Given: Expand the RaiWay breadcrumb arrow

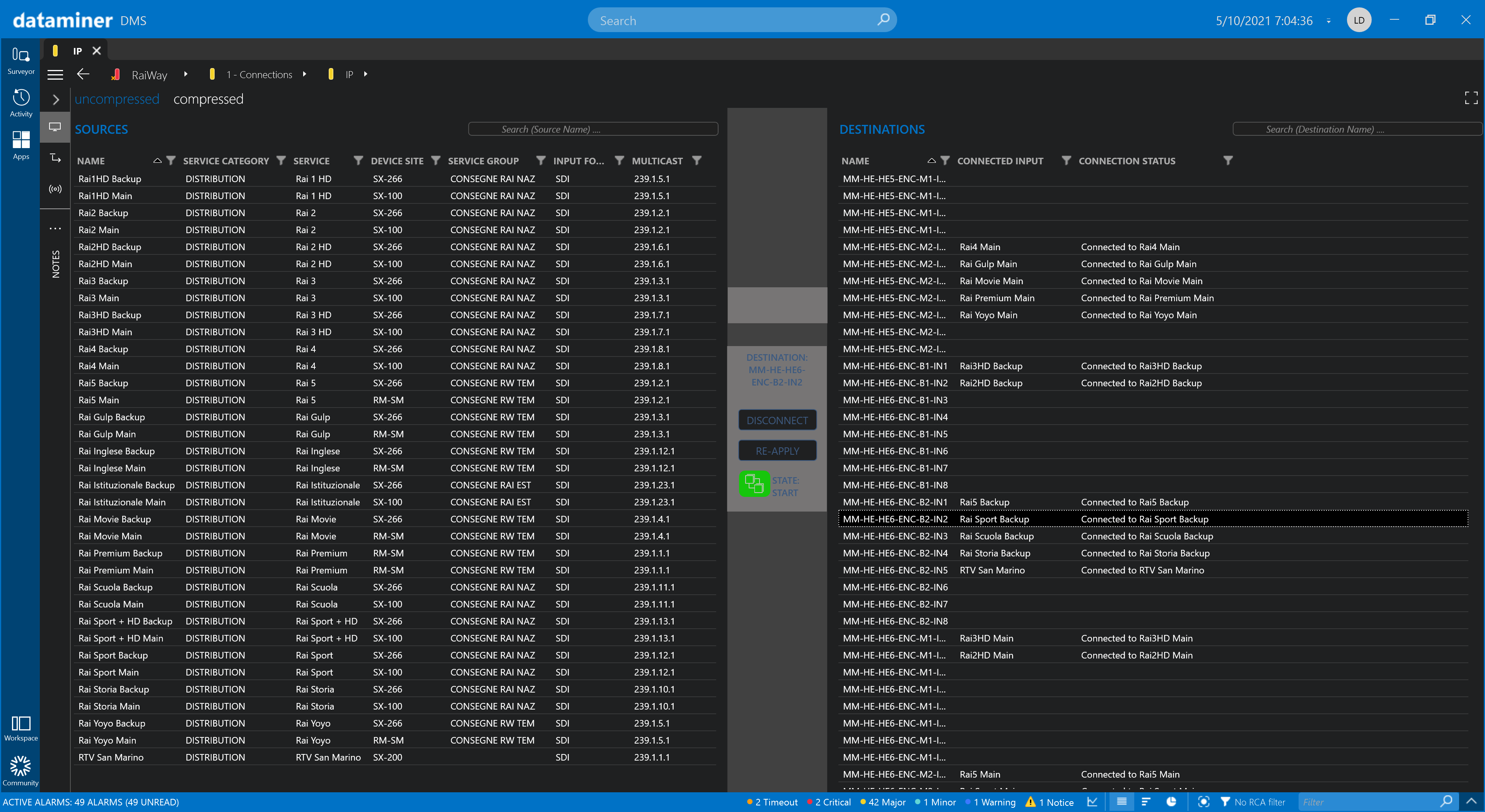Looking at the screenshot, I should [x=186, y=74].
